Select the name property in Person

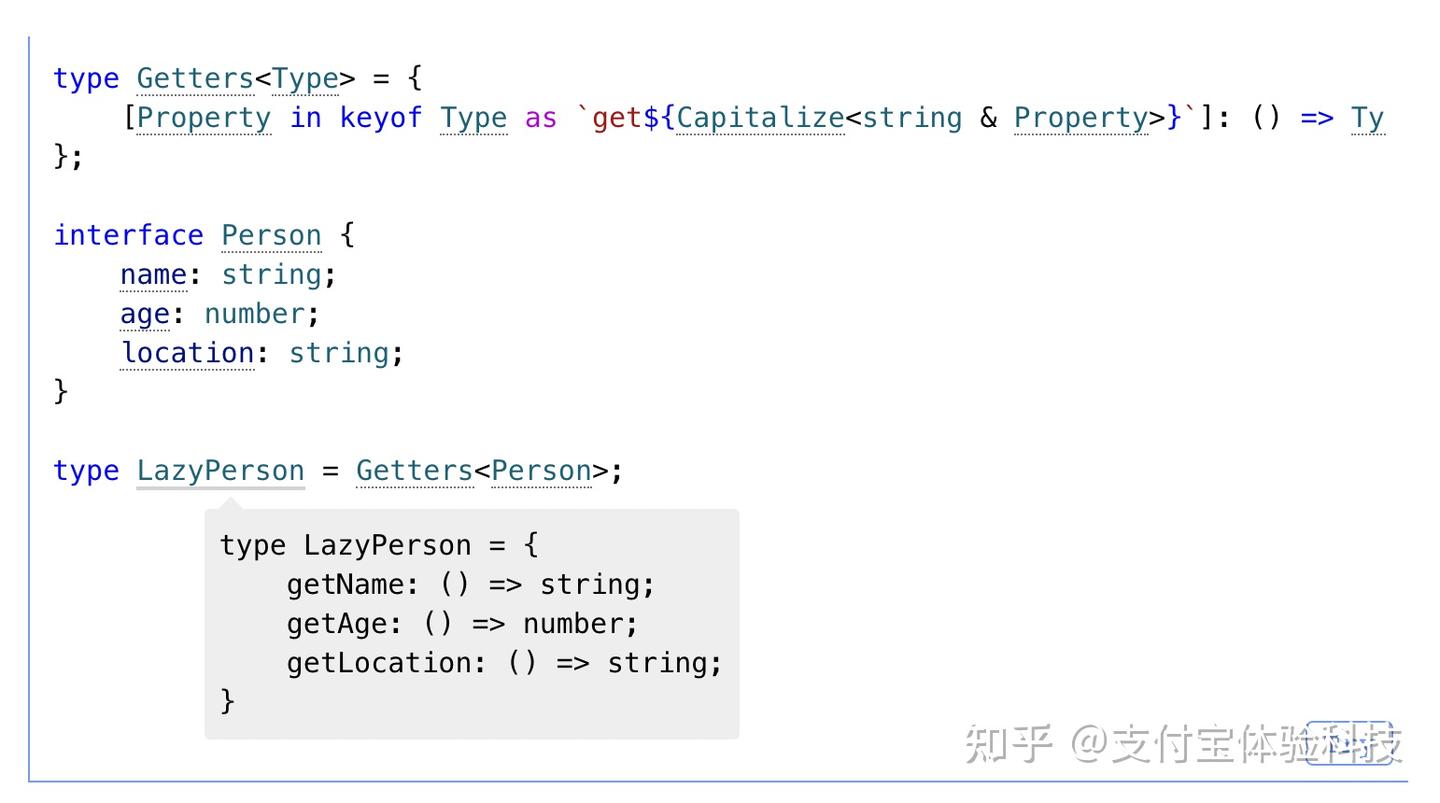tap(153, 275)
